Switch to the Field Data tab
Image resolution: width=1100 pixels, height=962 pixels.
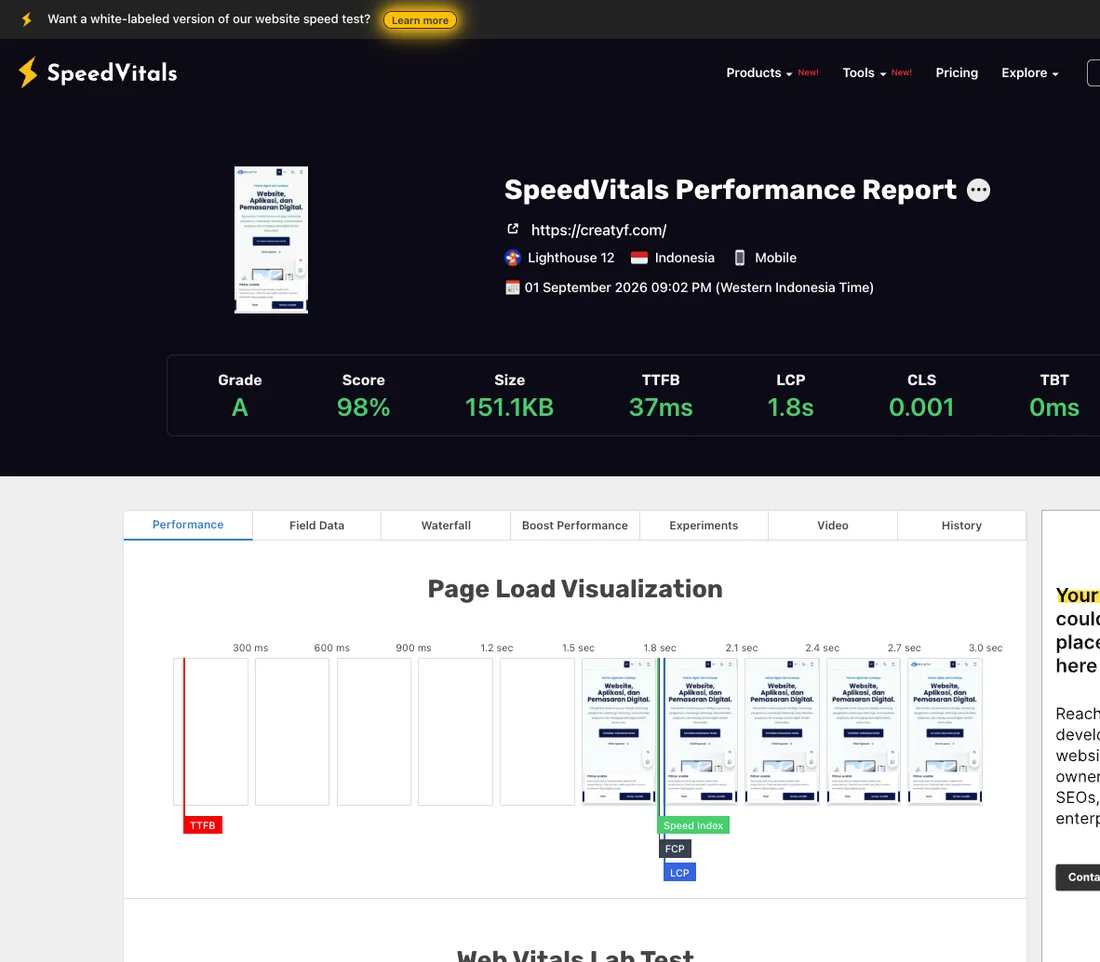click(317, 526)
